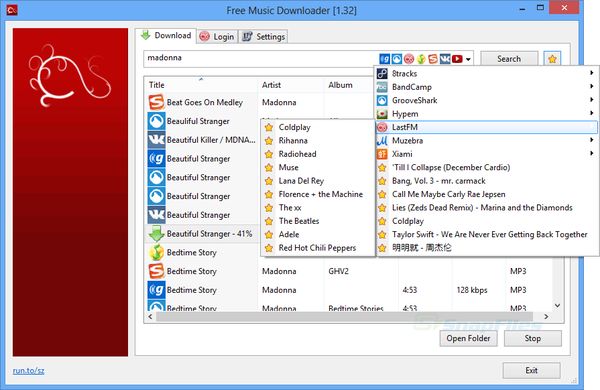Switch to the Login tab
The width and height of the screenshot is (600, 390).
tap(217, 37)
